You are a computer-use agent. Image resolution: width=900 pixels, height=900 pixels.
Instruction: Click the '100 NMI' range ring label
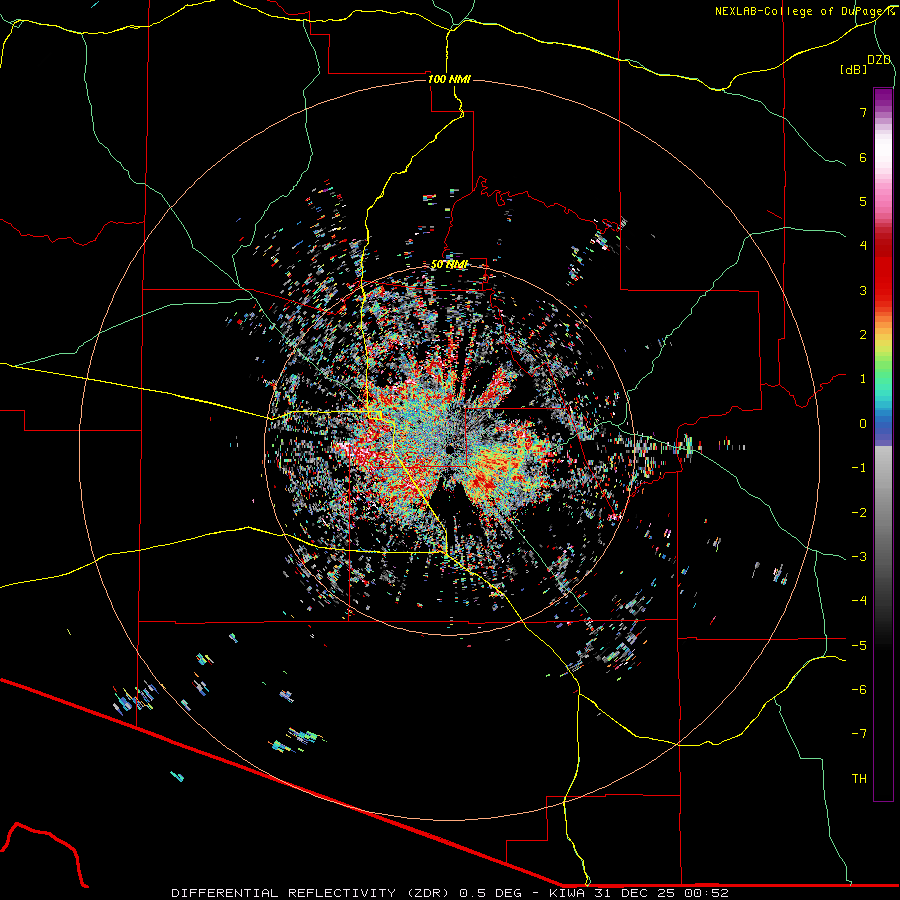point(449,79)
